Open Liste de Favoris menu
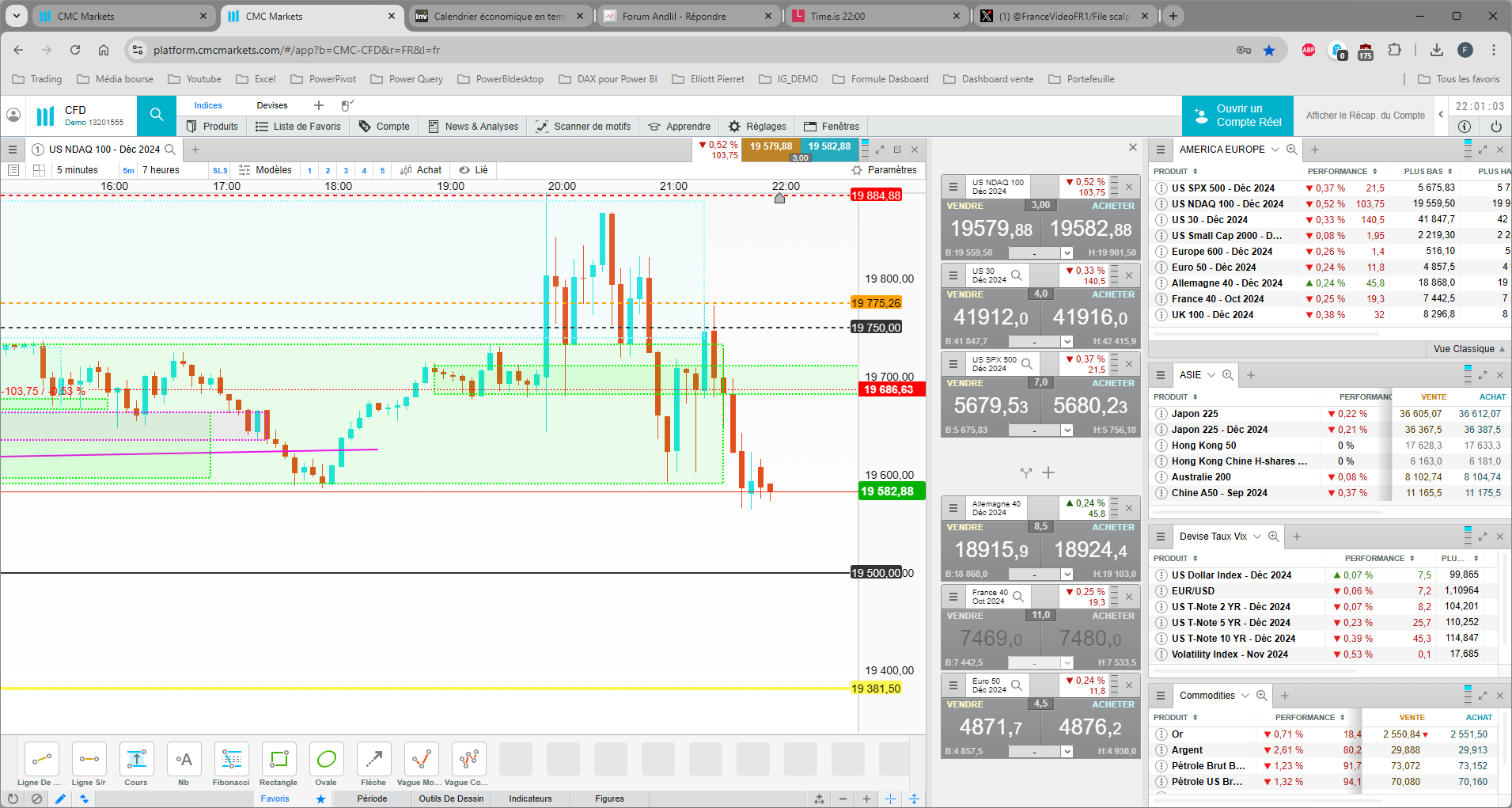 (x=298, y=127)
